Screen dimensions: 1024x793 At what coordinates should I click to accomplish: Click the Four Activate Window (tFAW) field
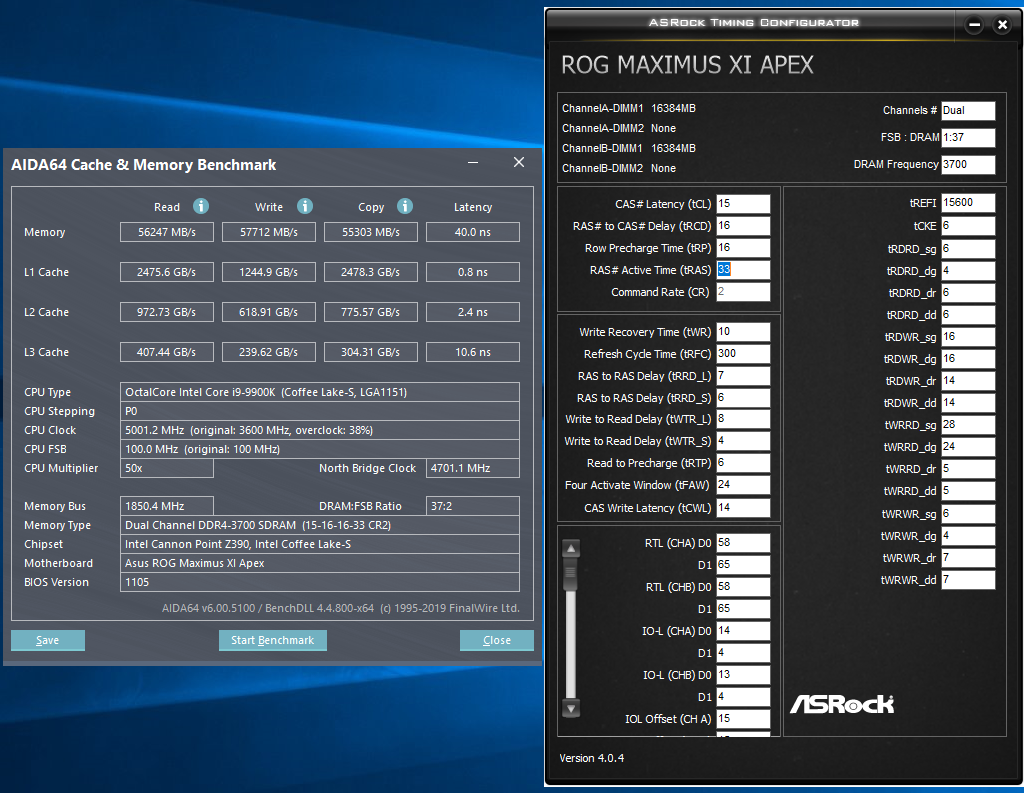pyautogui.click(x=743, y=485)
